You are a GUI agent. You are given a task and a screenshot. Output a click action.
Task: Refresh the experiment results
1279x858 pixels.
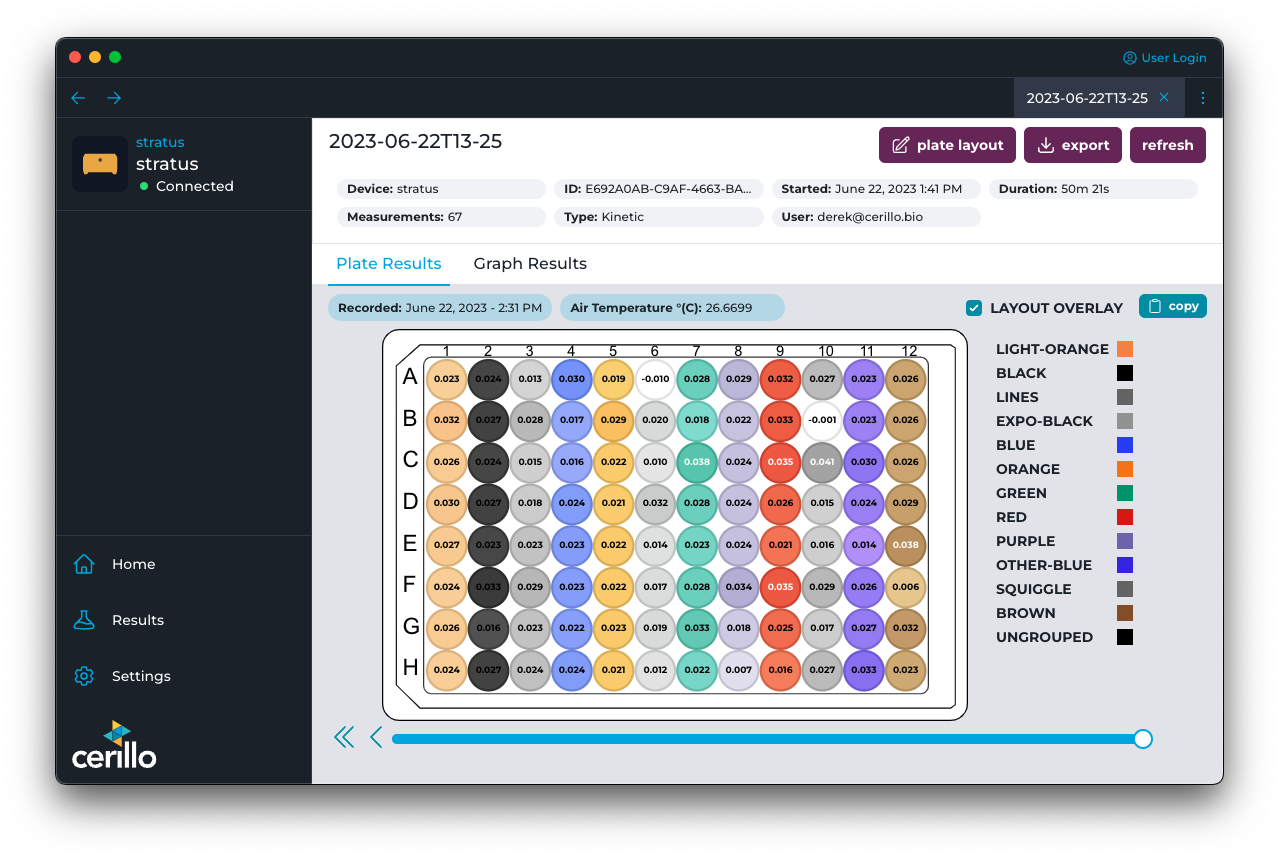[1167, 145]
